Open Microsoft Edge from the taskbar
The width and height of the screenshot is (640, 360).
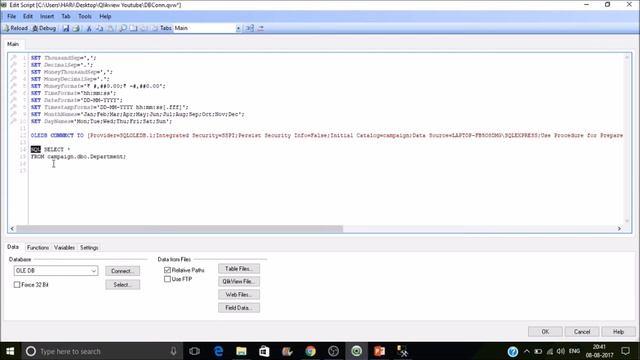pyautogui.click(x=218, y=351)
